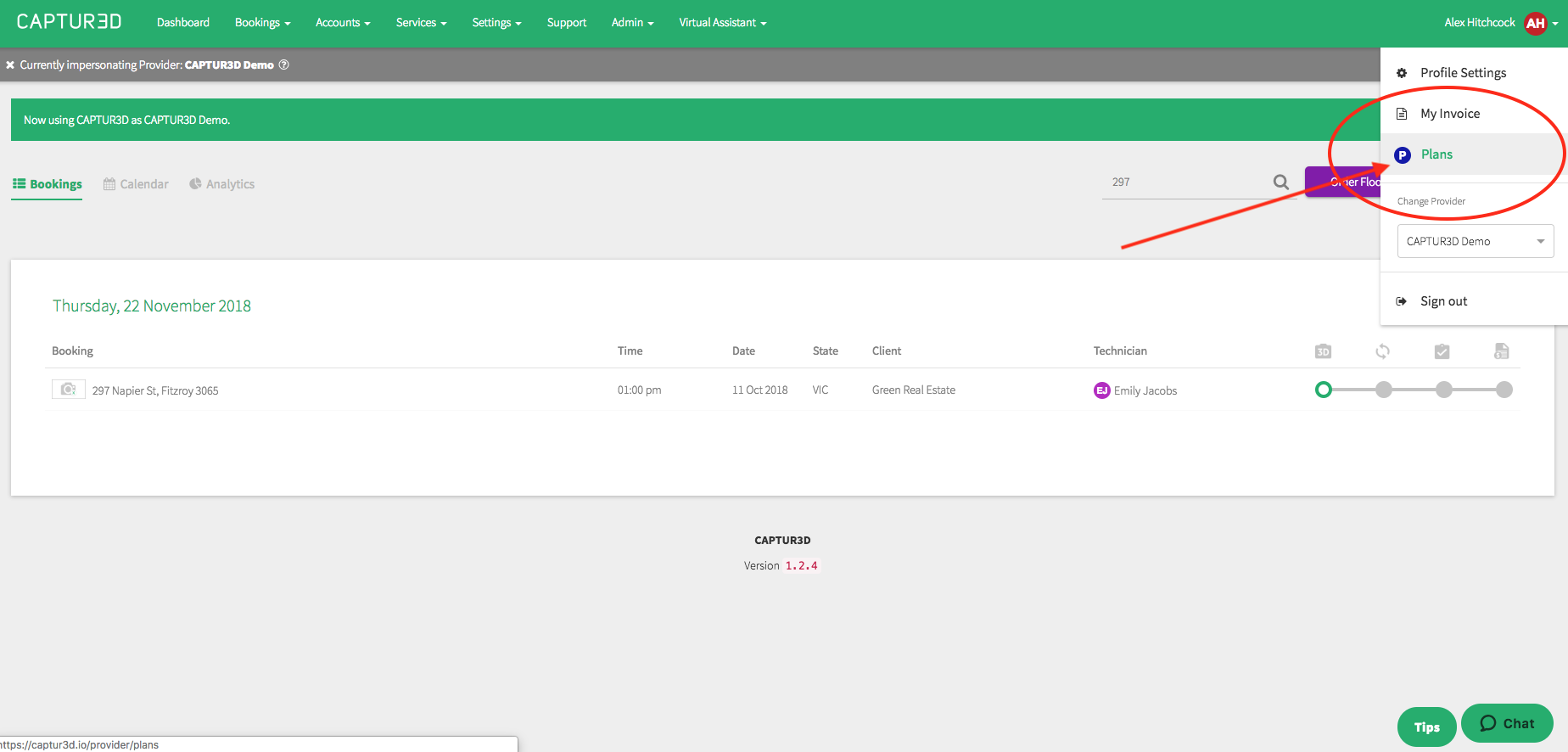Click the Bookings list icon tab

[47, 184]
